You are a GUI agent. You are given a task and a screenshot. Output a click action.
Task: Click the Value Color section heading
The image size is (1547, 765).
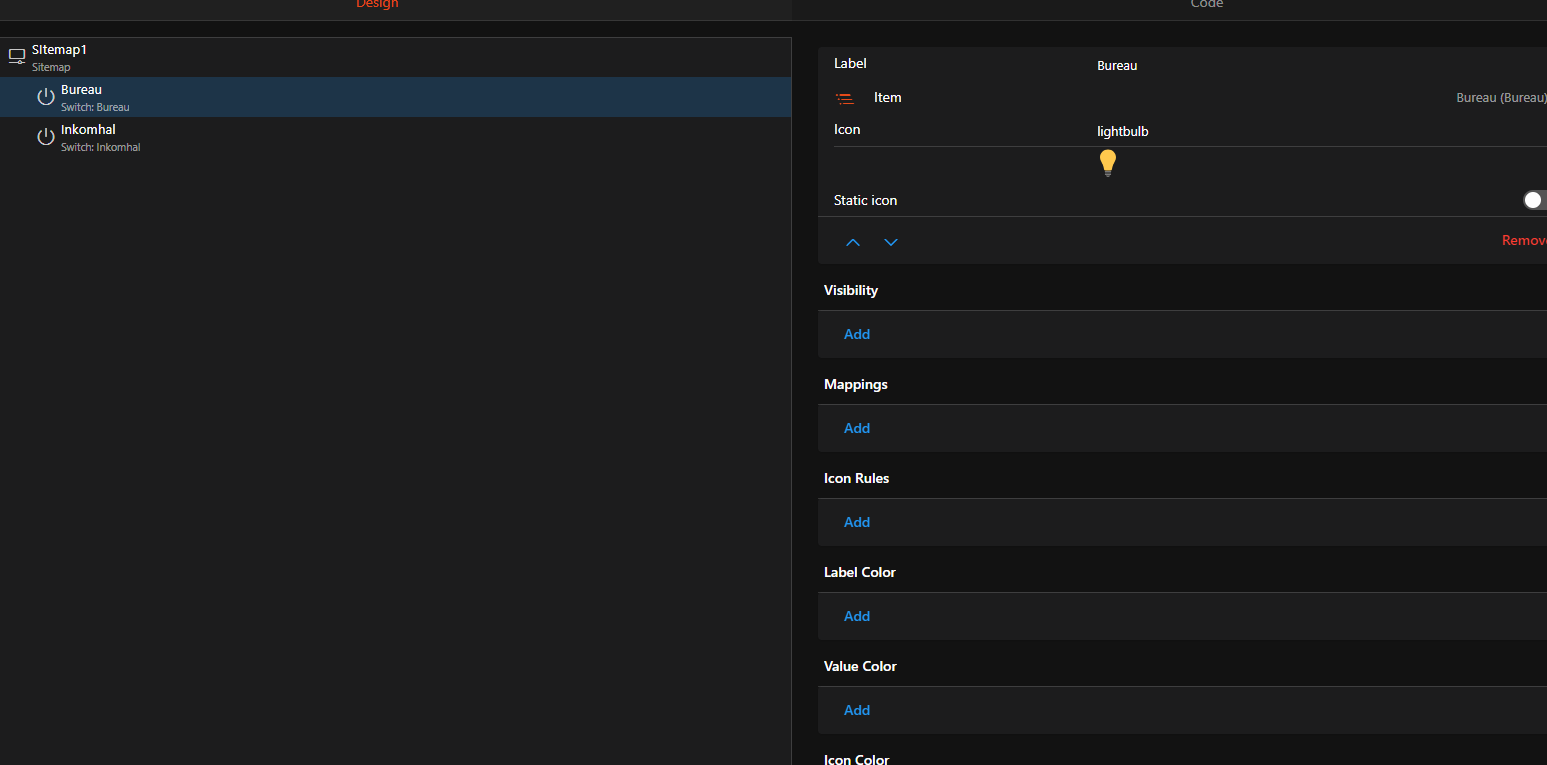861,666
